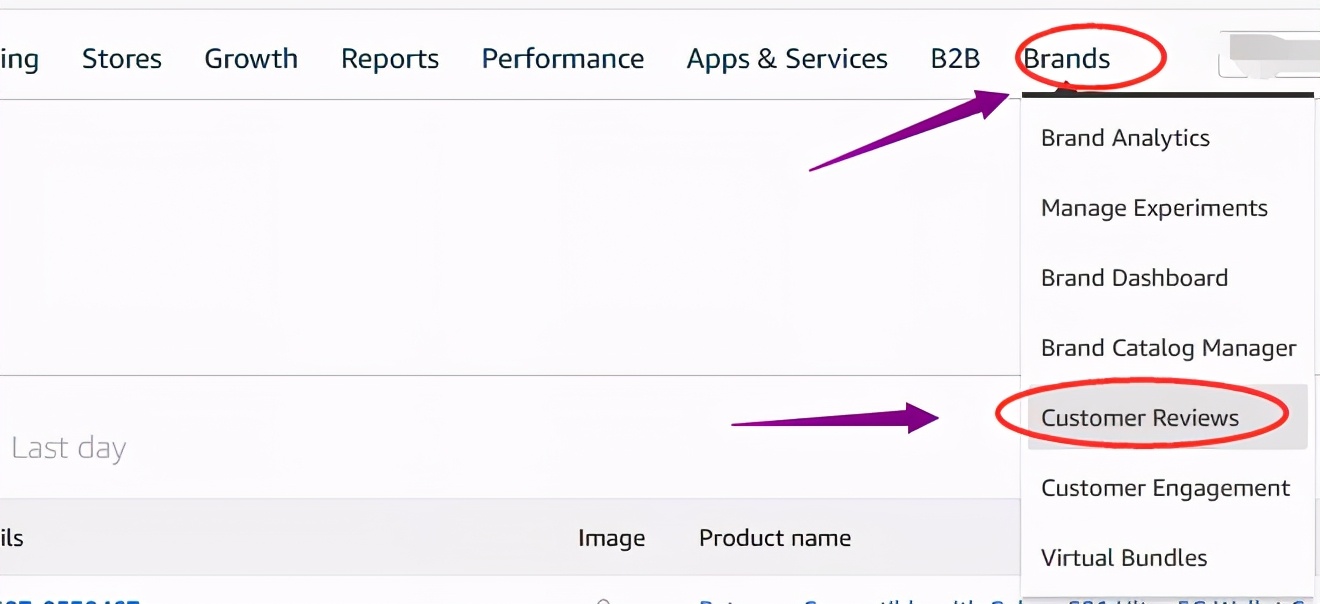Expand the Apps & Services menu
Screen dimensions: 1320x604
(787, 59)
